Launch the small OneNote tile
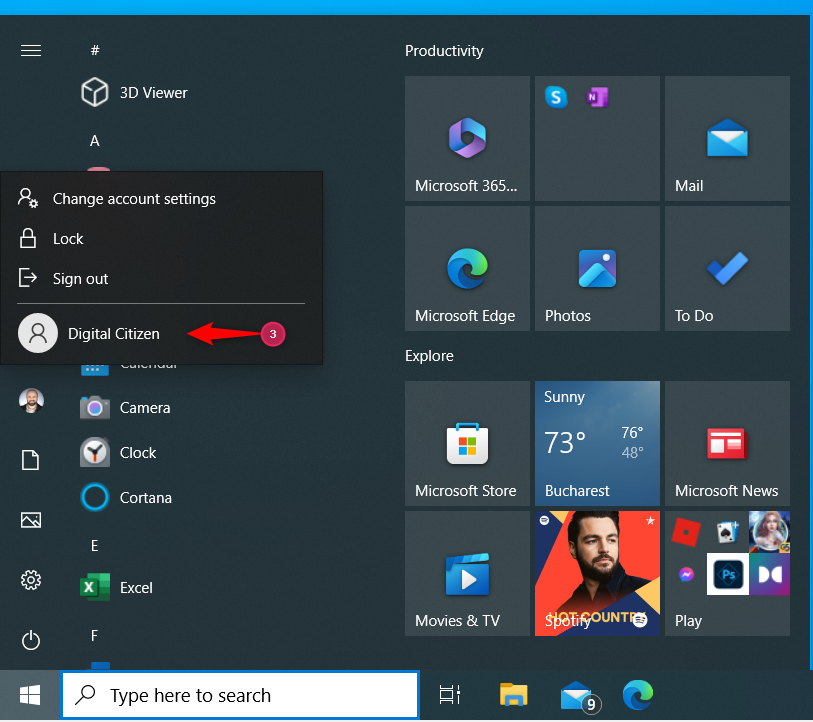The height and width of the screenshot is (722, 813). [x=597, y=97]
